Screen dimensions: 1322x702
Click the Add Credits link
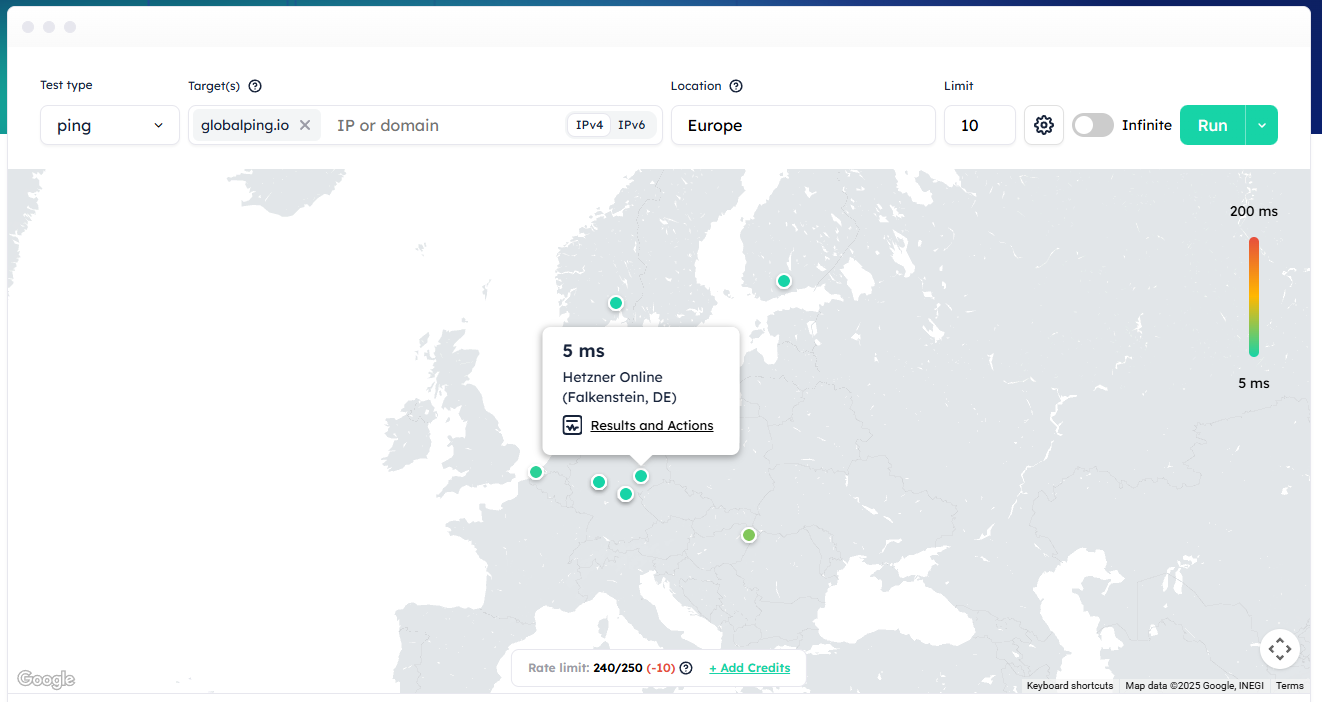click(x=749, y=668)
